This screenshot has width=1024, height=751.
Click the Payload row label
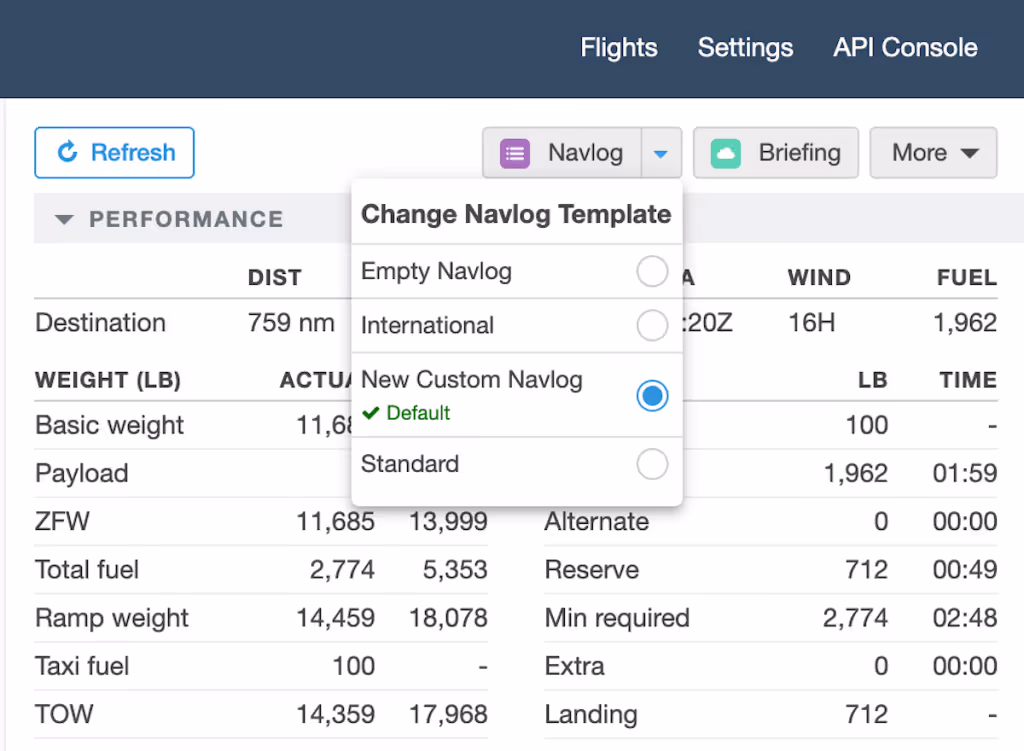(x=82, y=473)
